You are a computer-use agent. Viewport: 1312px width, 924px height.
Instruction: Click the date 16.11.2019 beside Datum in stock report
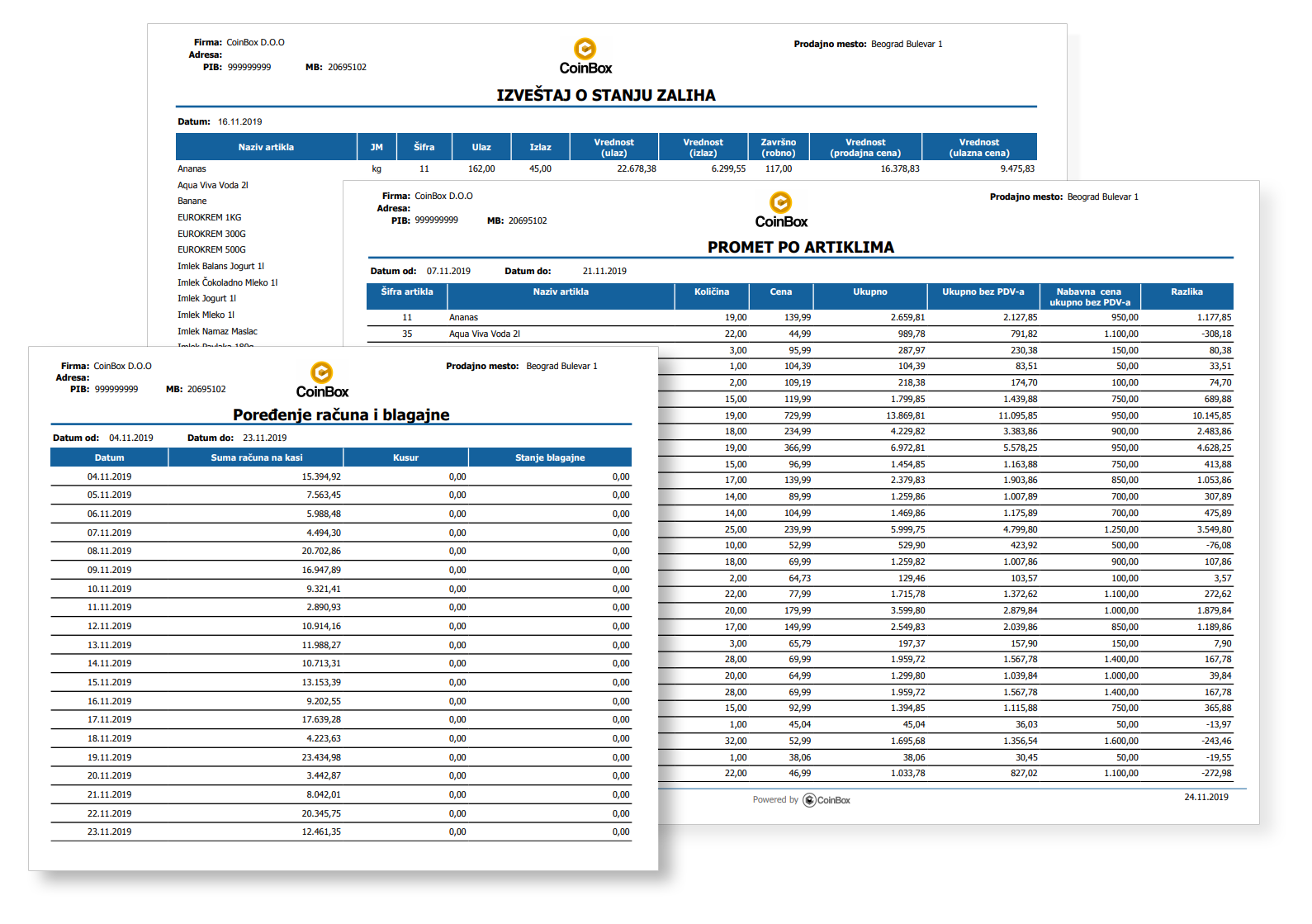(239, 121)
